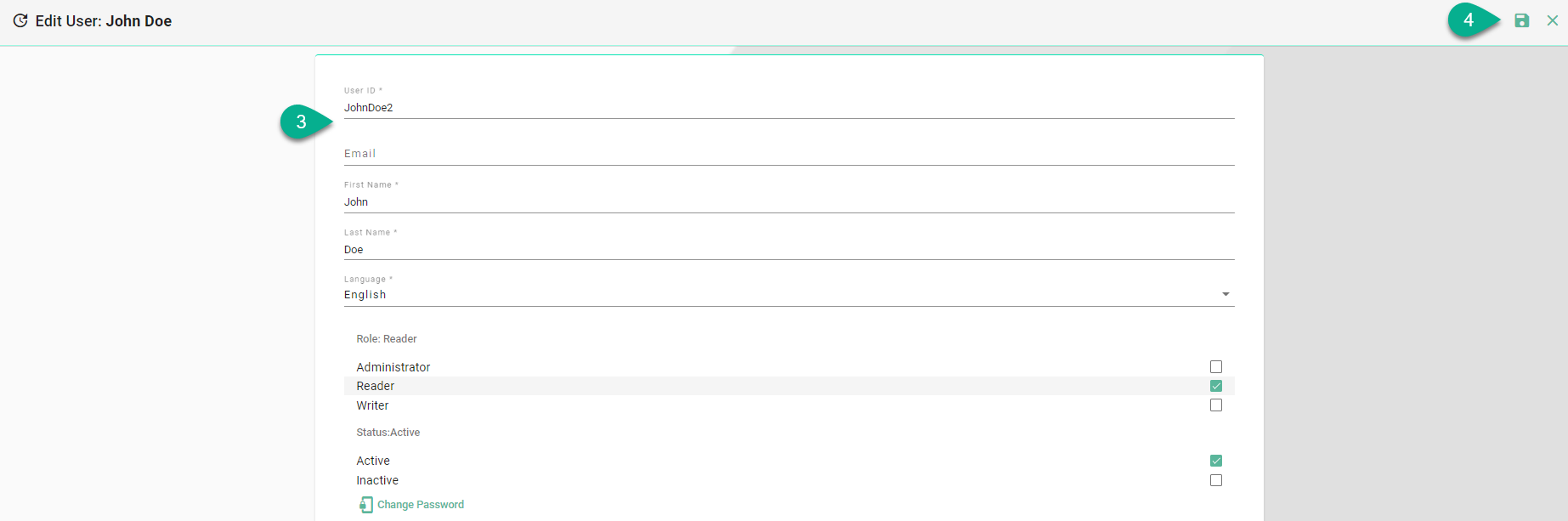Screen dimensions: 1568x521
Task: Click the step 4 callout marker
Action: [1469, 20]
